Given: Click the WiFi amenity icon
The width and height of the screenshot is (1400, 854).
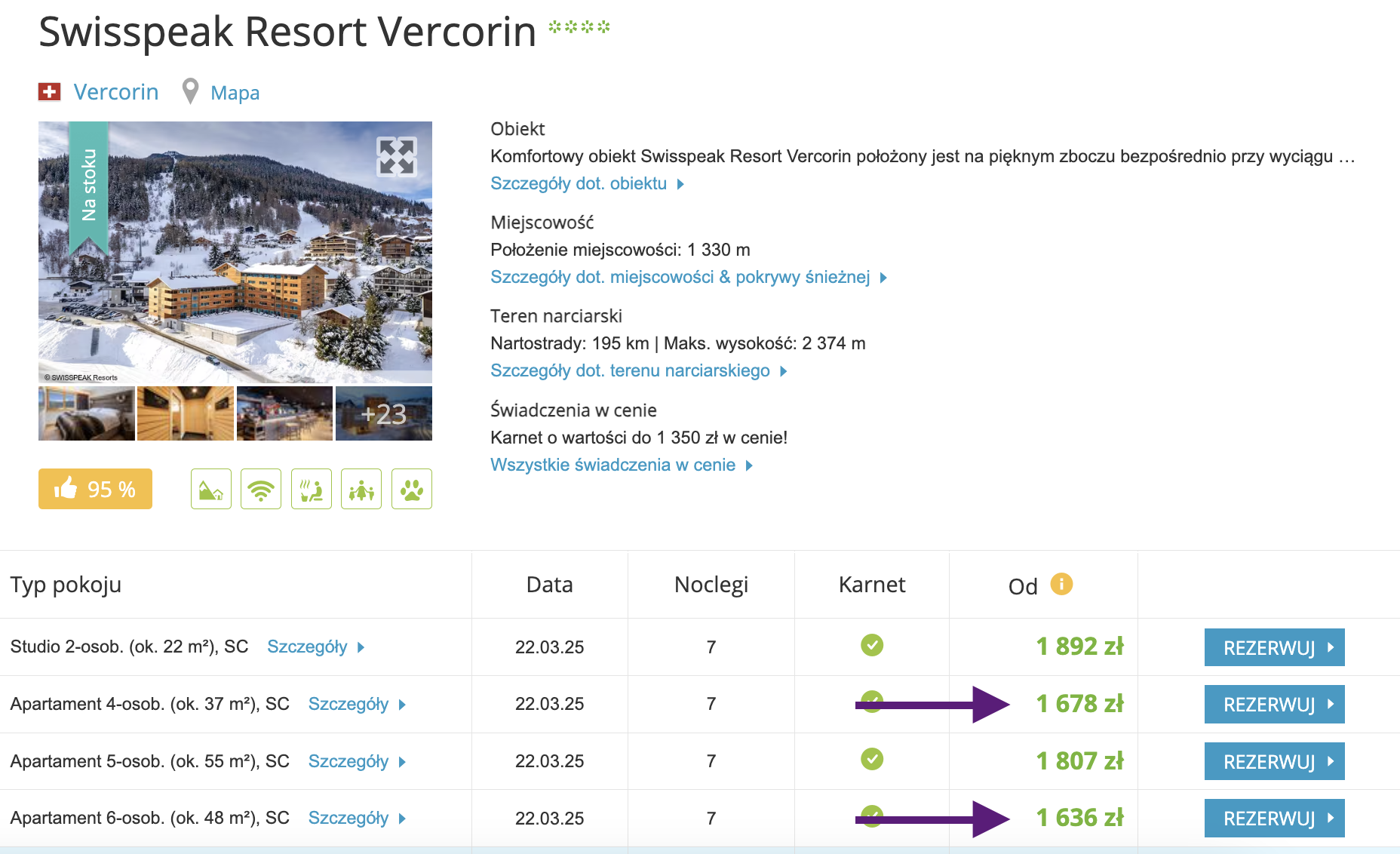Looking at the screenshot, I should pyautogui.click(x=261, y=489).
